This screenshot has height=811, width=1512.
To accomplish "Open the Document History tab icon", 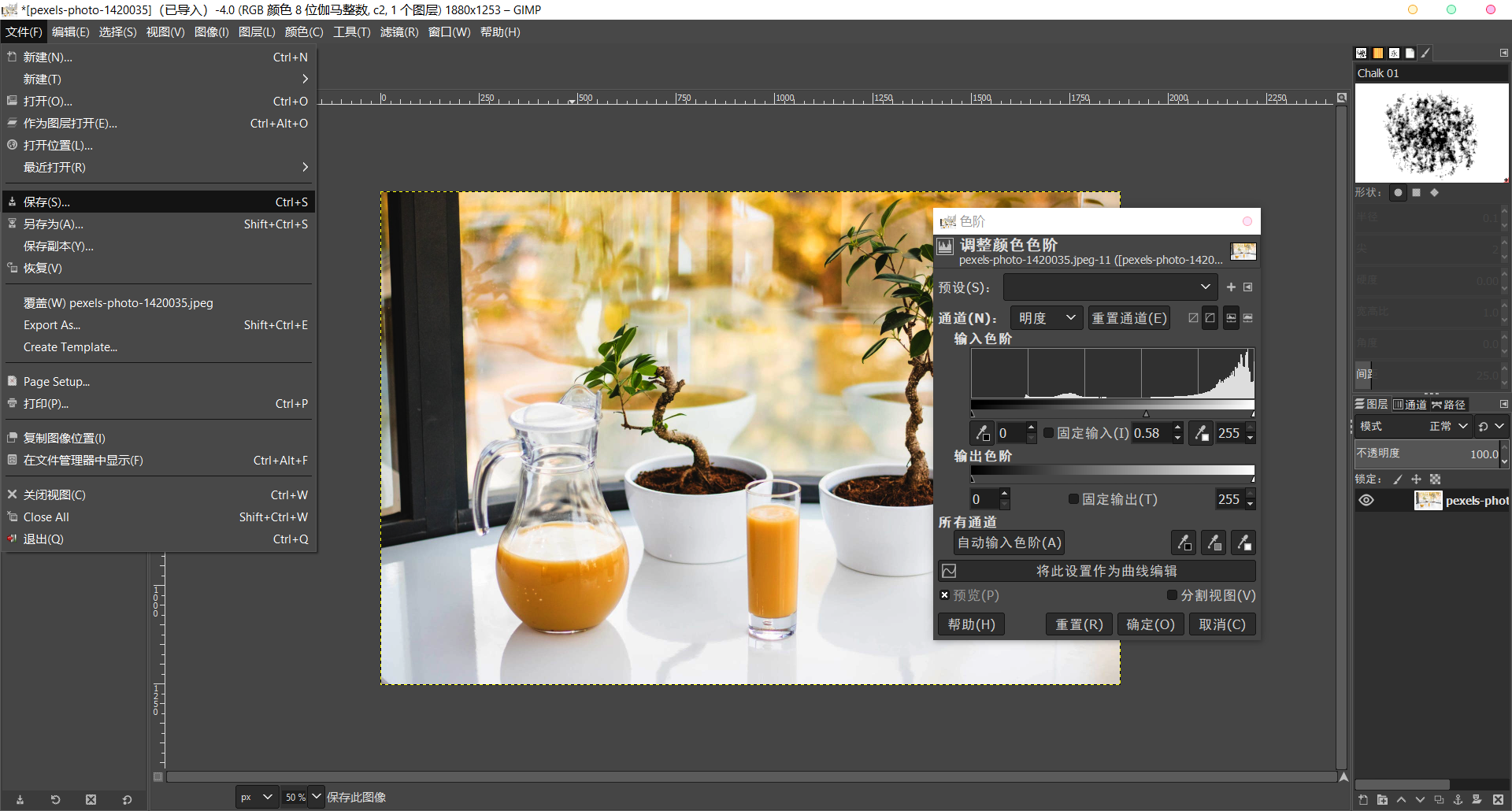I will pyautogui.click(x=1410, y=54).
